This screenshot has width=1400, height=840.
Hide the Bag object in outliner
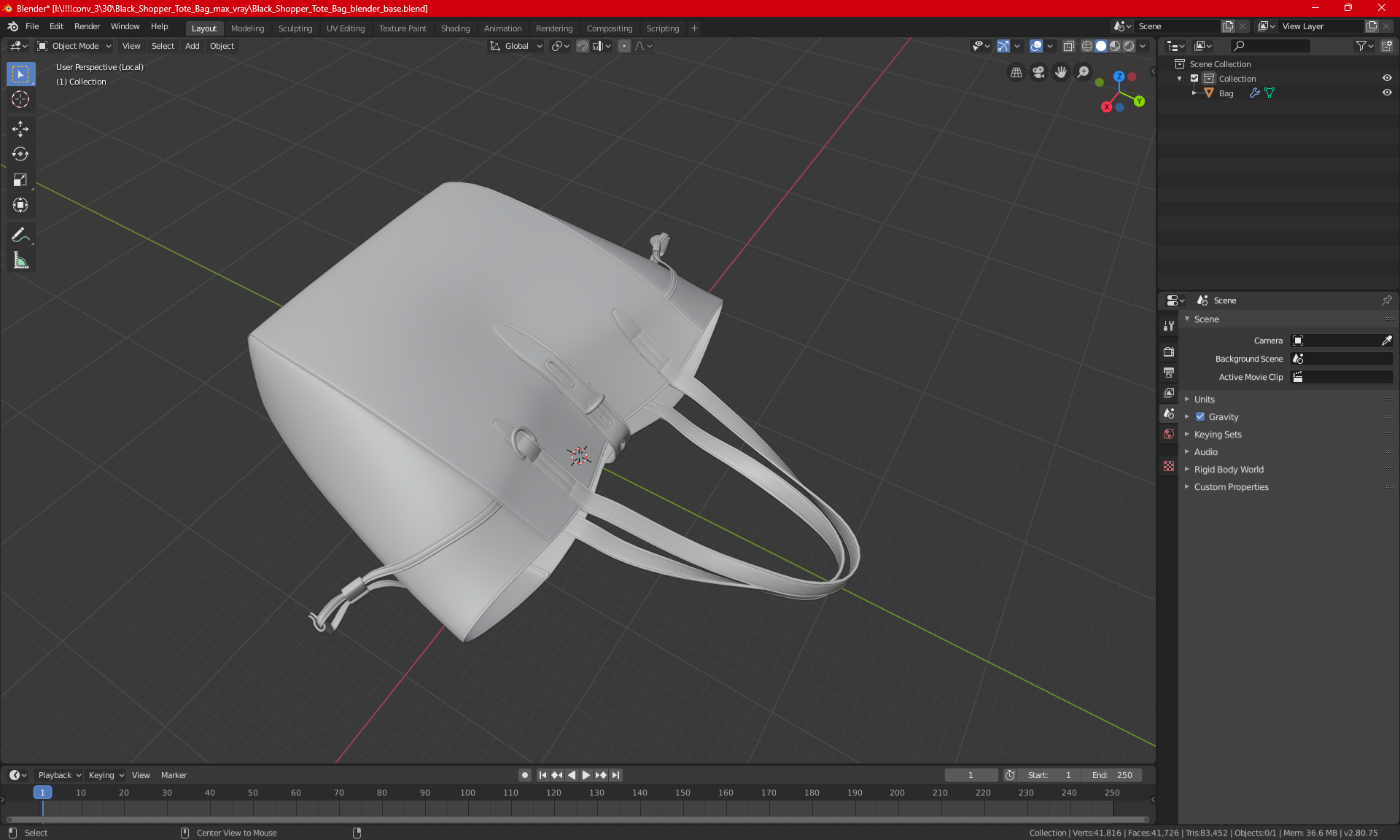[1387, 93]
